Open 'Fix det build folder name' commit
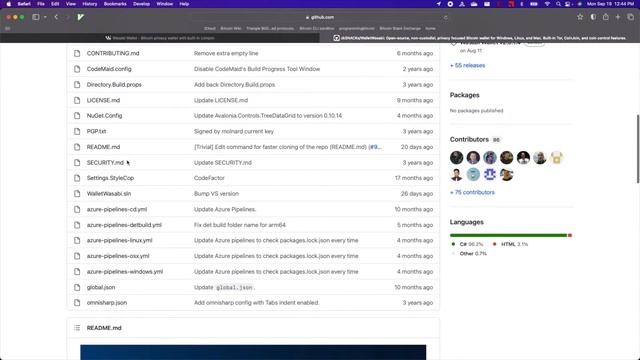This screenshot has width=640, height=360. (240, 225)
